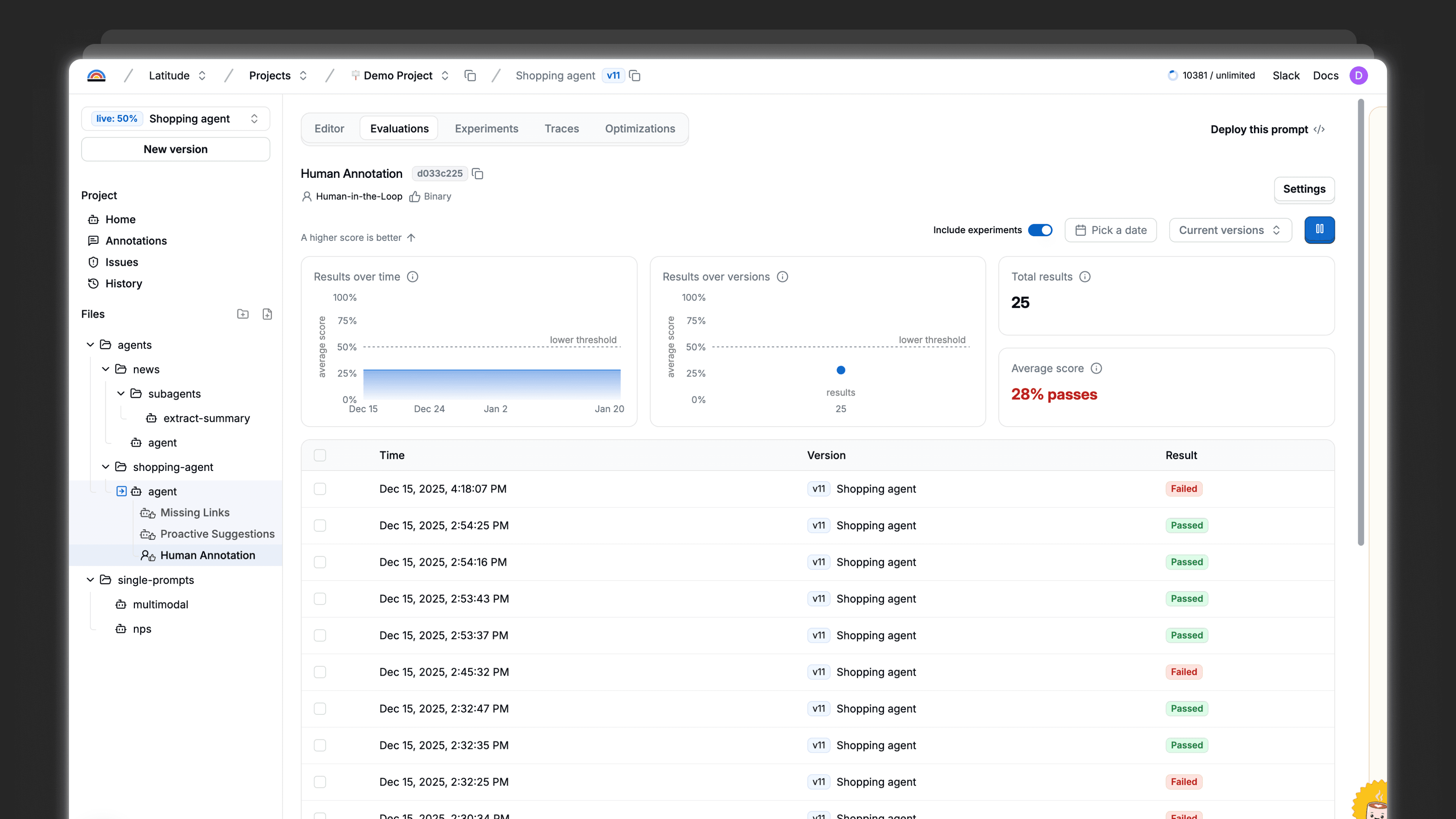Click the Average score info icon

point(1097,369)
